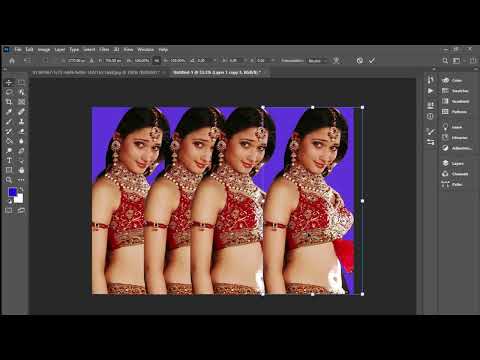Open the Color panel
This screenshot has height=360, width=480.
click(x=456, y=80)
